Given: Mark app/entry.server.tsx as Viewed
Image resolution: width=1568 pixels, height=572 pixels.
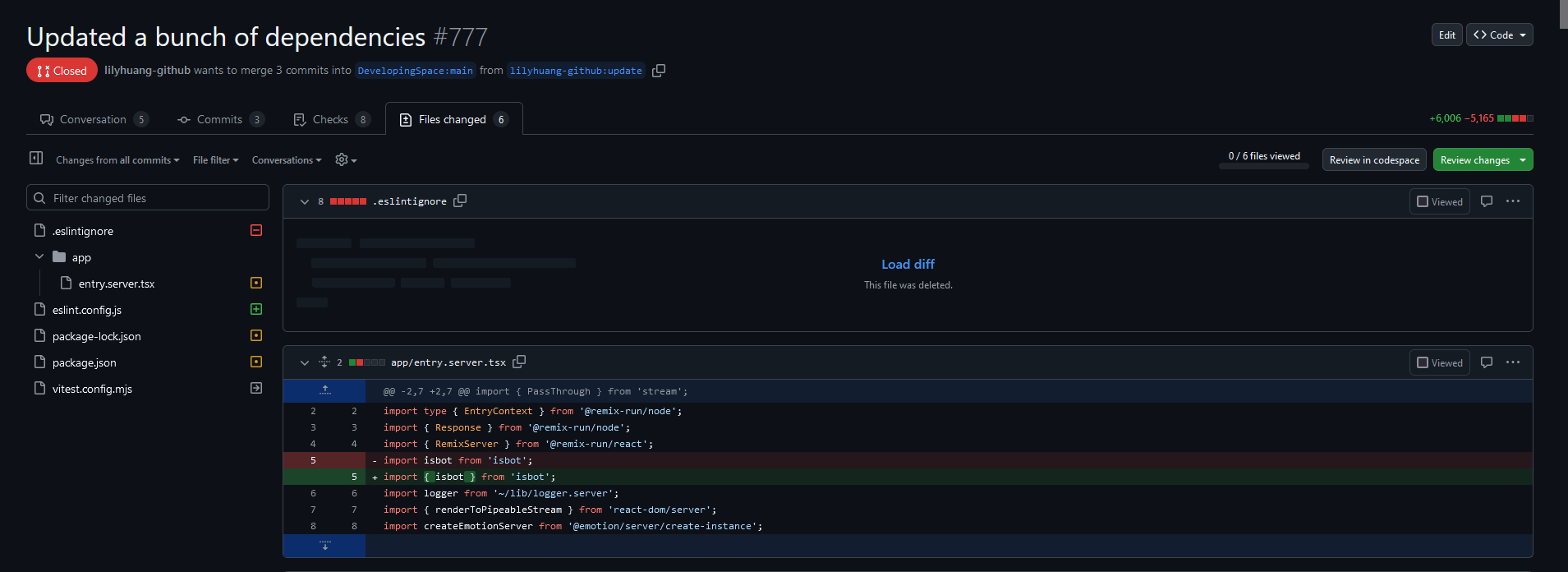Looking at the screenshot, I should pos(1440,362).
